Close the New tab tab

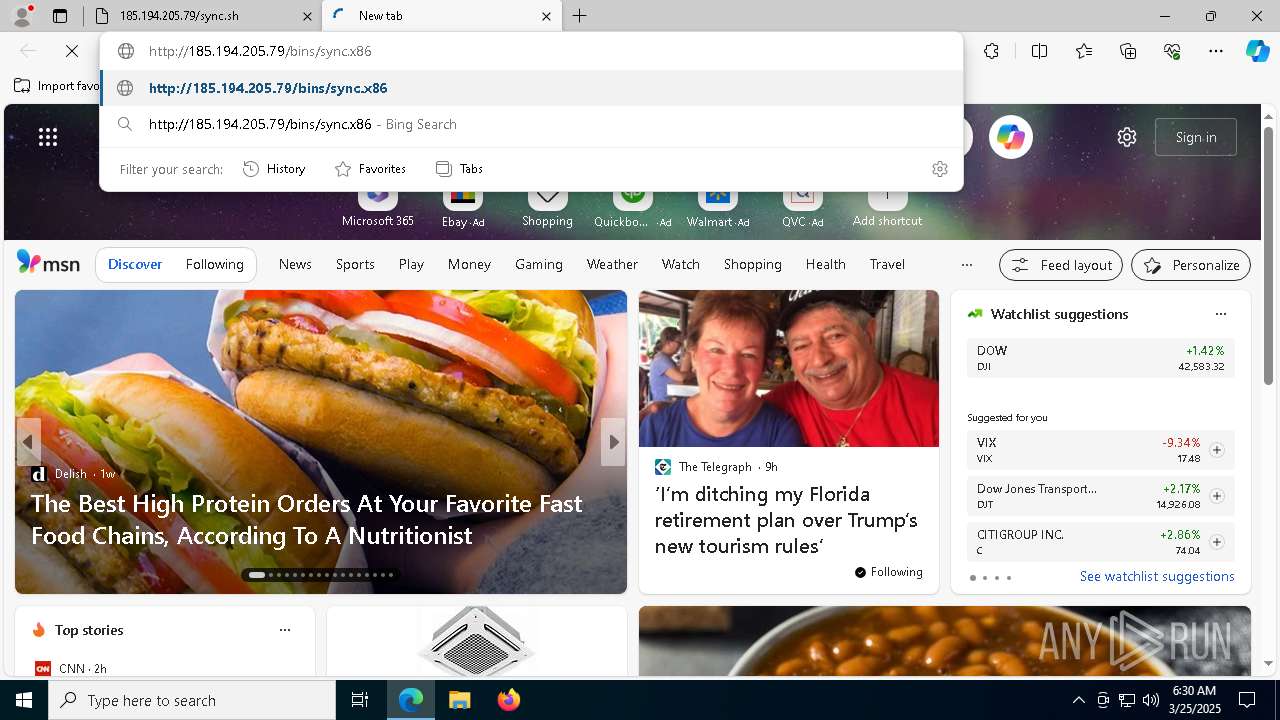pyautogui.click(x=546, y=16)
